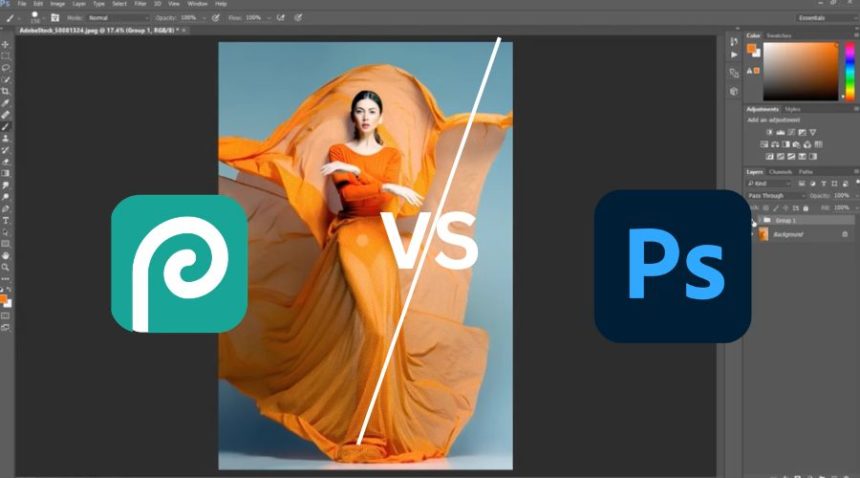Select the History Brush tool
860x478 pixels.
(x=5, y=150)
